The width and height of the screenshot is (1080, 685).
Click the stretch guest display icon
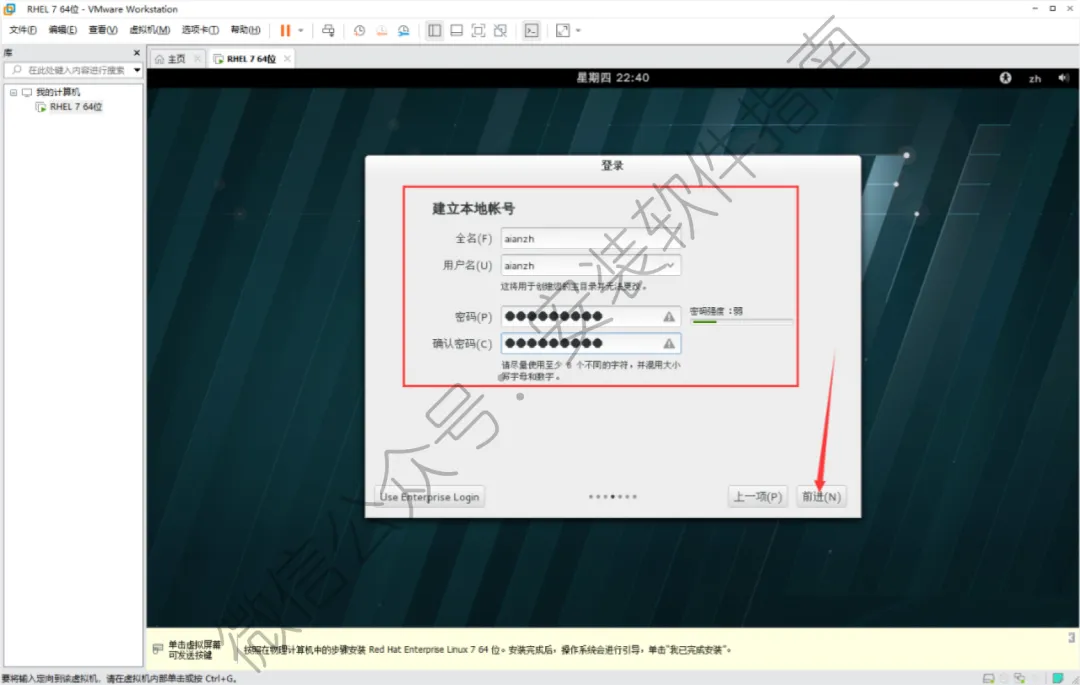563,30
